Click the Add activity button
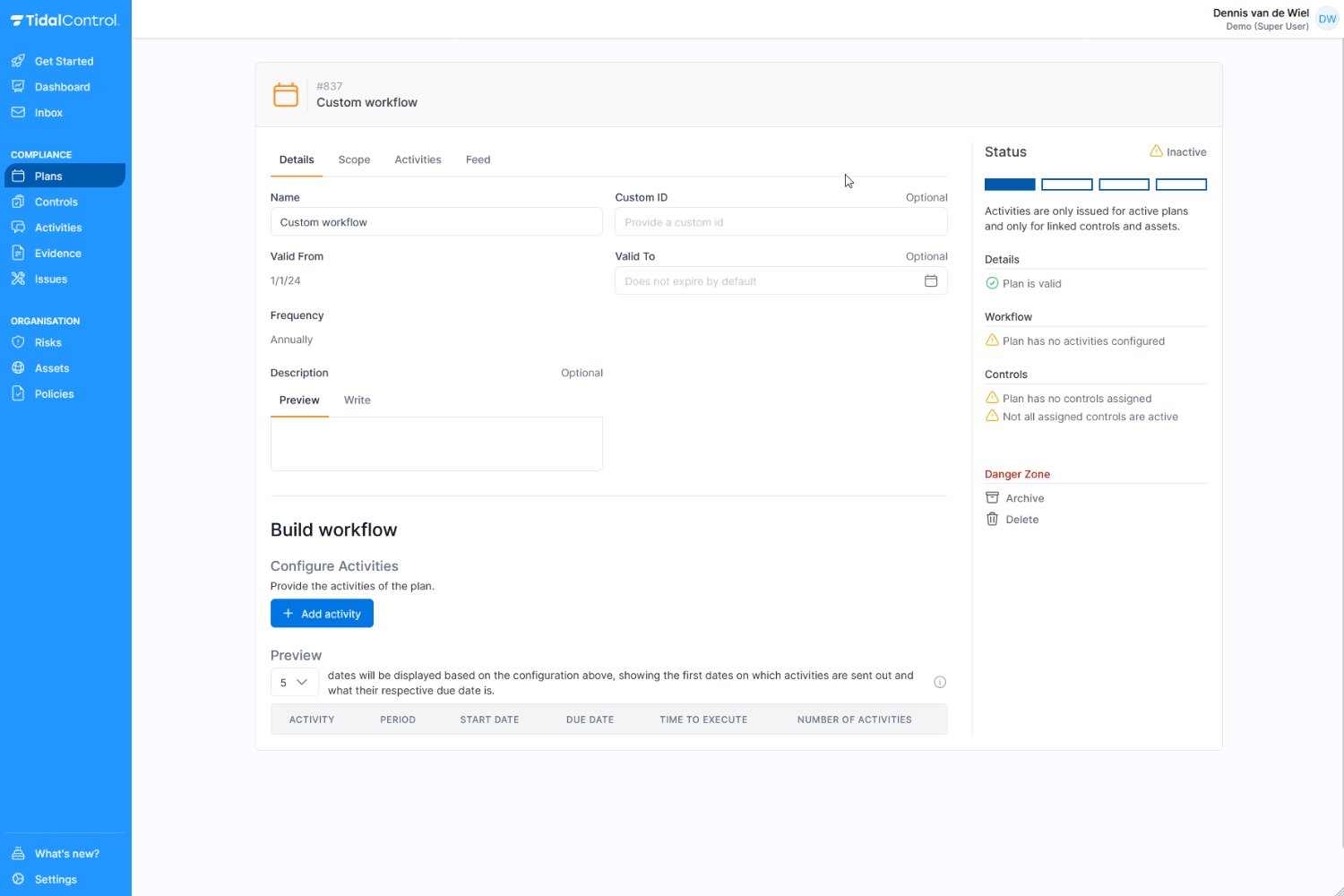1344x896 pixels. [322, 613]
